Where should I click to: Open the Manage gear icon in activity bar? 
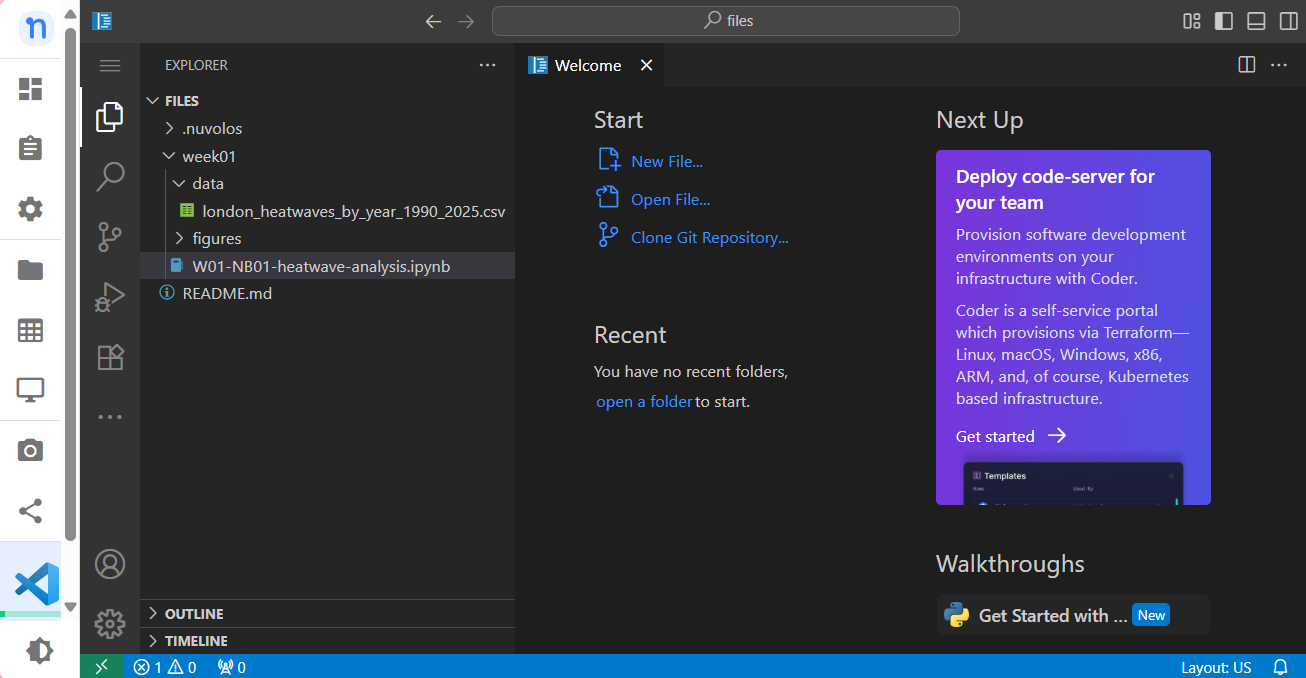[110, 624]
